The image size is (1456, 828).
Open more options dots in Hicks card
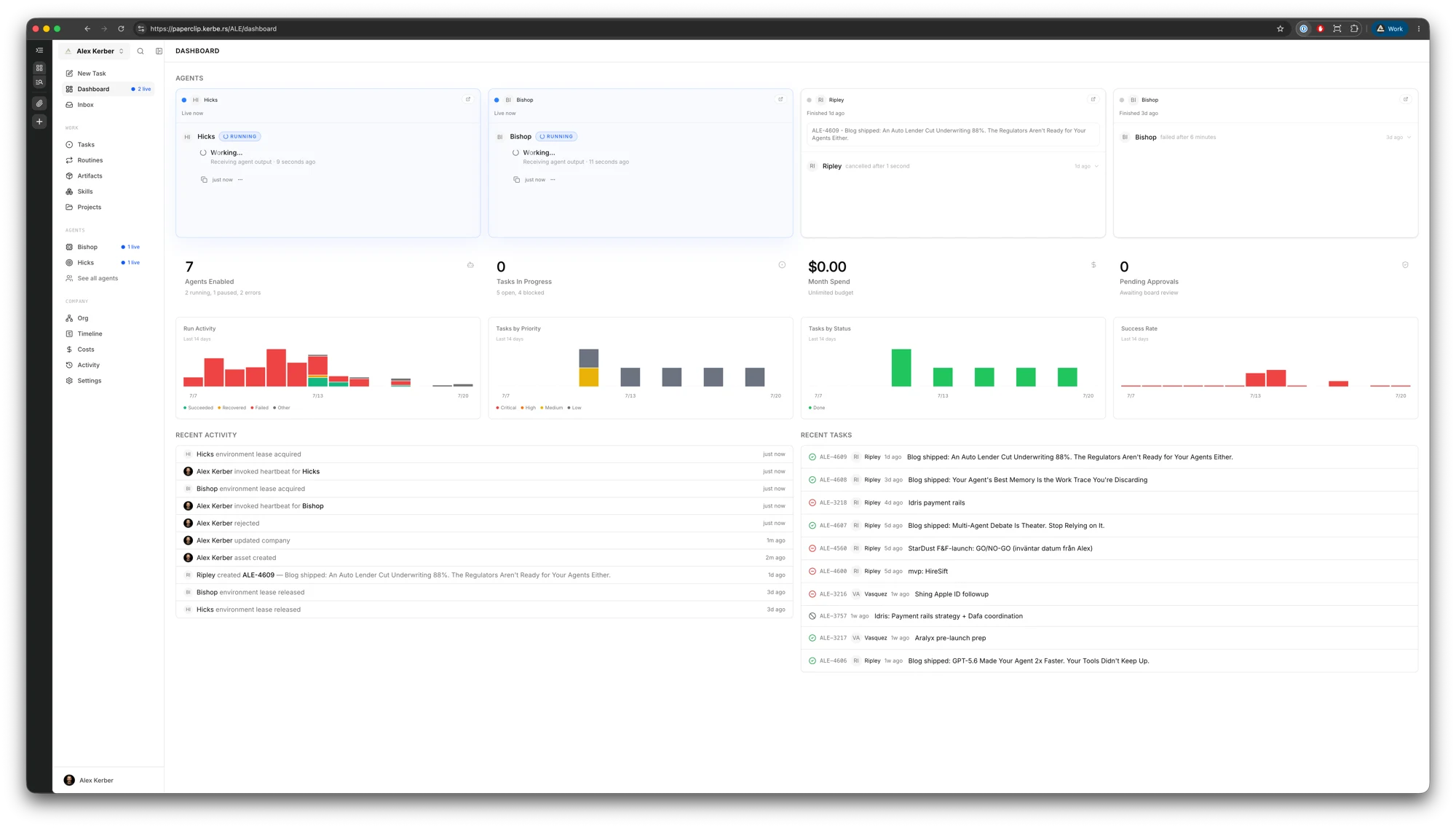(240, 180)
